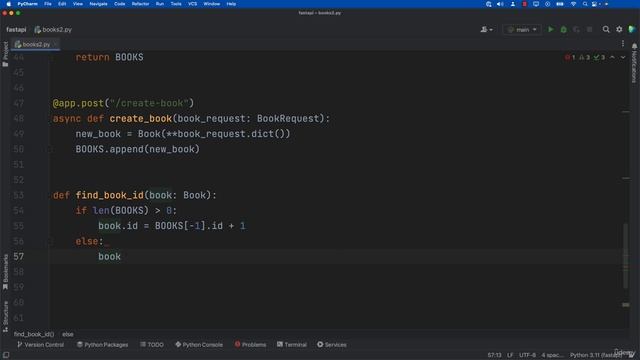Viewport: 640px width, 360px height.
Task: Open the Services tool window
Action: click(332, 345)
